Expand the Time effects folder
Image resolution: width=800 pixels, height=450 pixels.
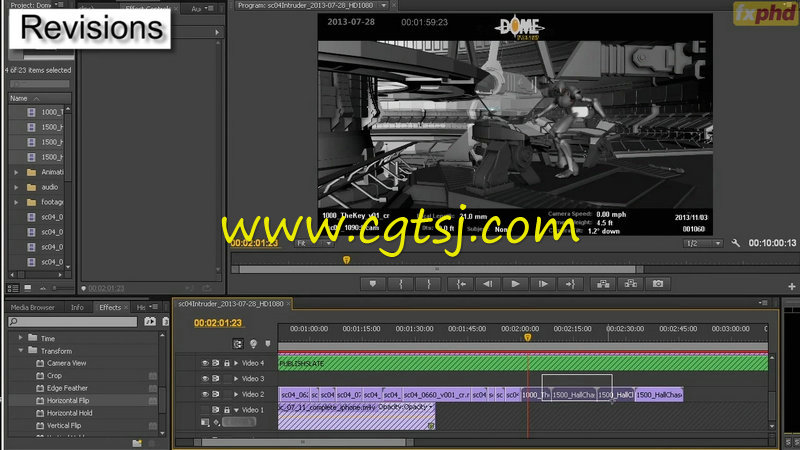pos(20,338)
